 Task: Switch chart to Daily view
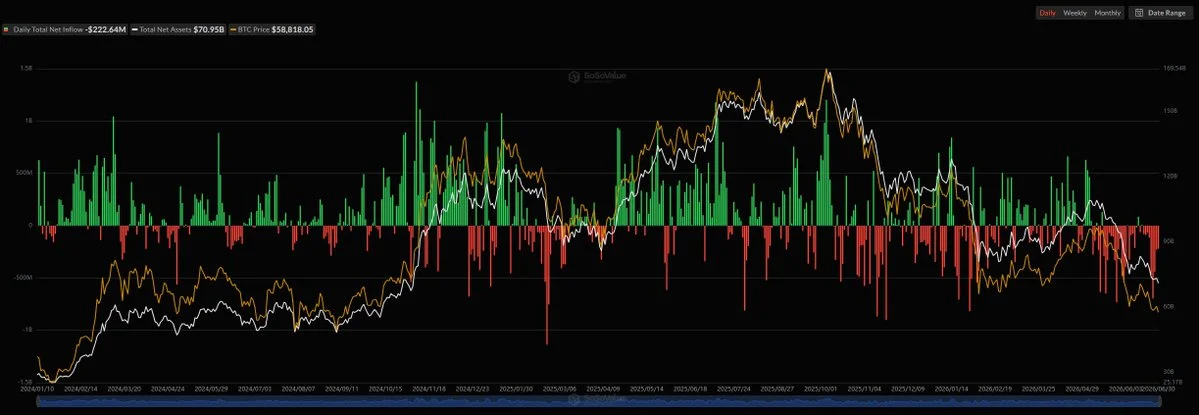[1047, 13]
